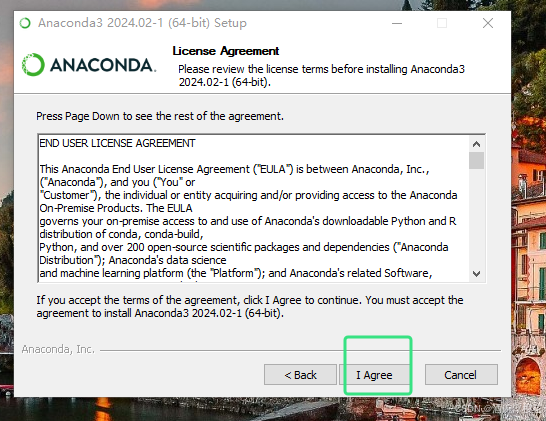Focus the license agreement text box

tap(252, 208)
